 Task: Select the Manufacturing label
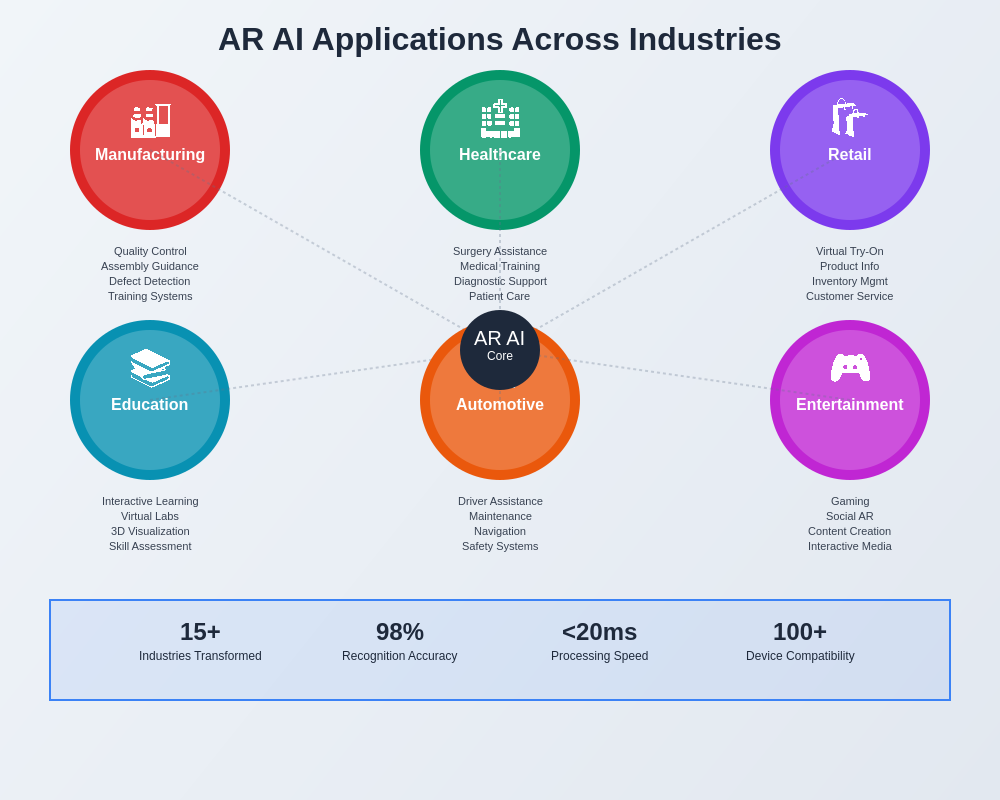[x=150, y=155]
